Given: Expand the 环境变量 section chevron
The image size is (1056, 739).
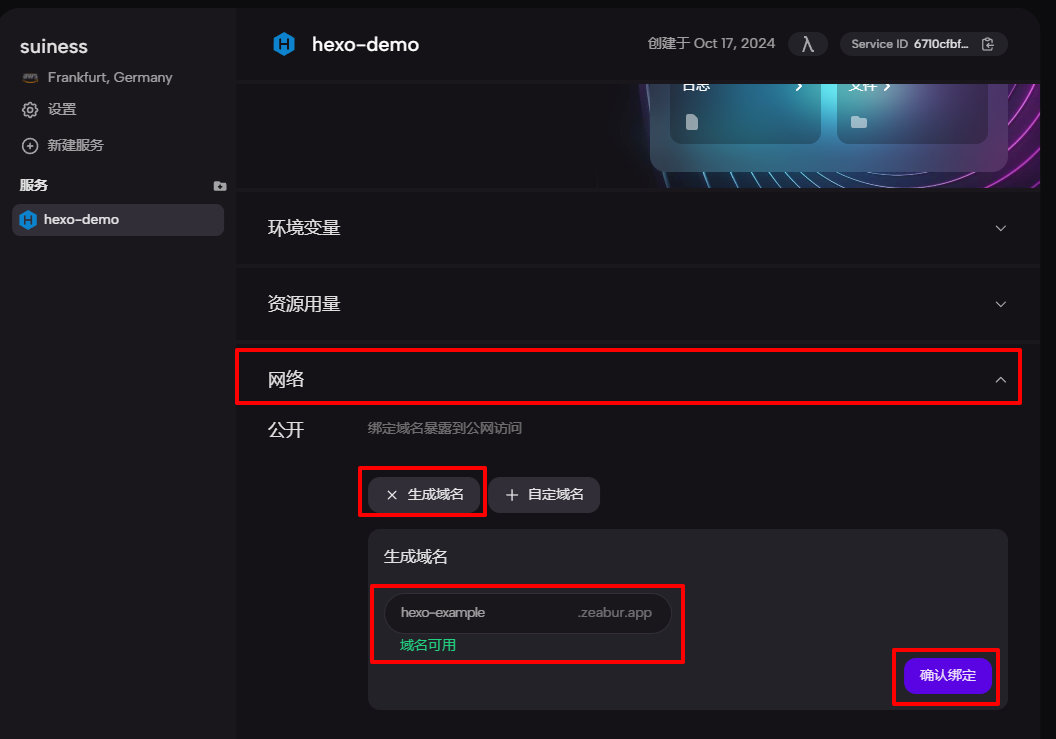Looking at the screenshot, I should pos(1001,228).
